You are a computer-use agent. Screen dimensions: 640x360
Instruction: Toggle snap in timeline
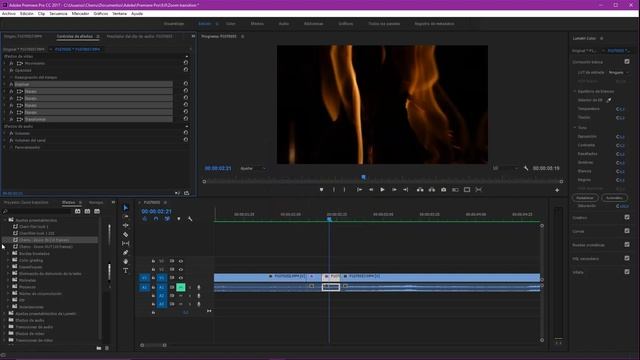click(156, 219)
